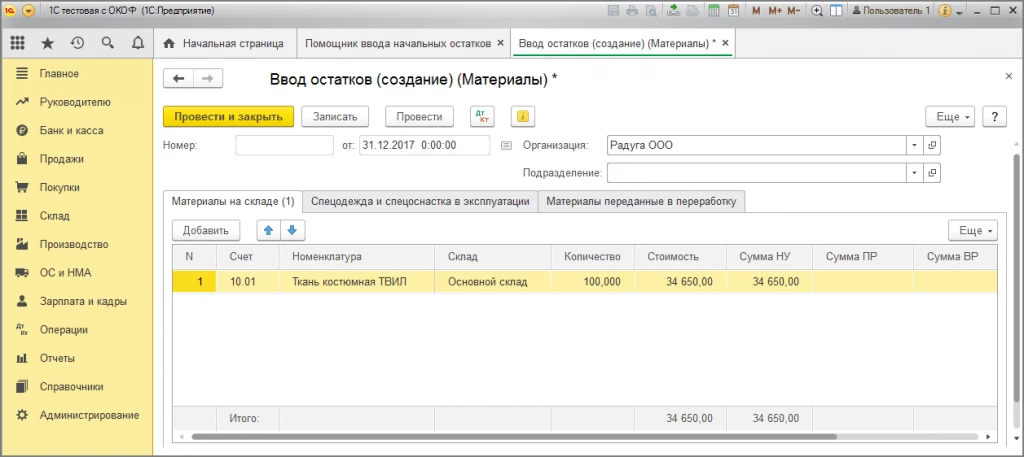Open dropdown arrow next to the info icon
This screenshot has width=1024, height=457.
click(959, 12)
